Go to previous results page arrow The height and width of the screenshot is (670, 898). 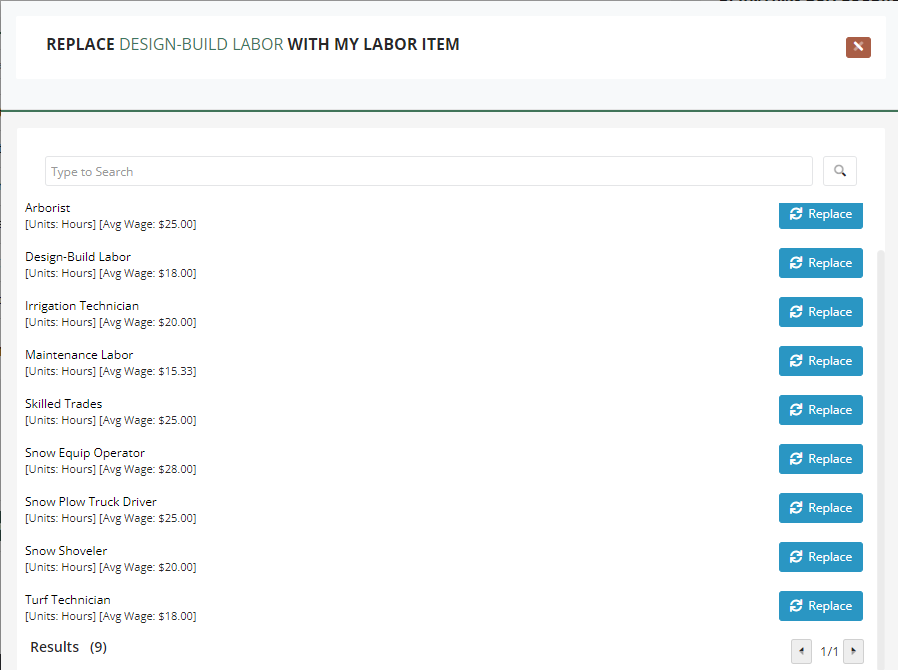pyautogui.click(x=801, y=652)
